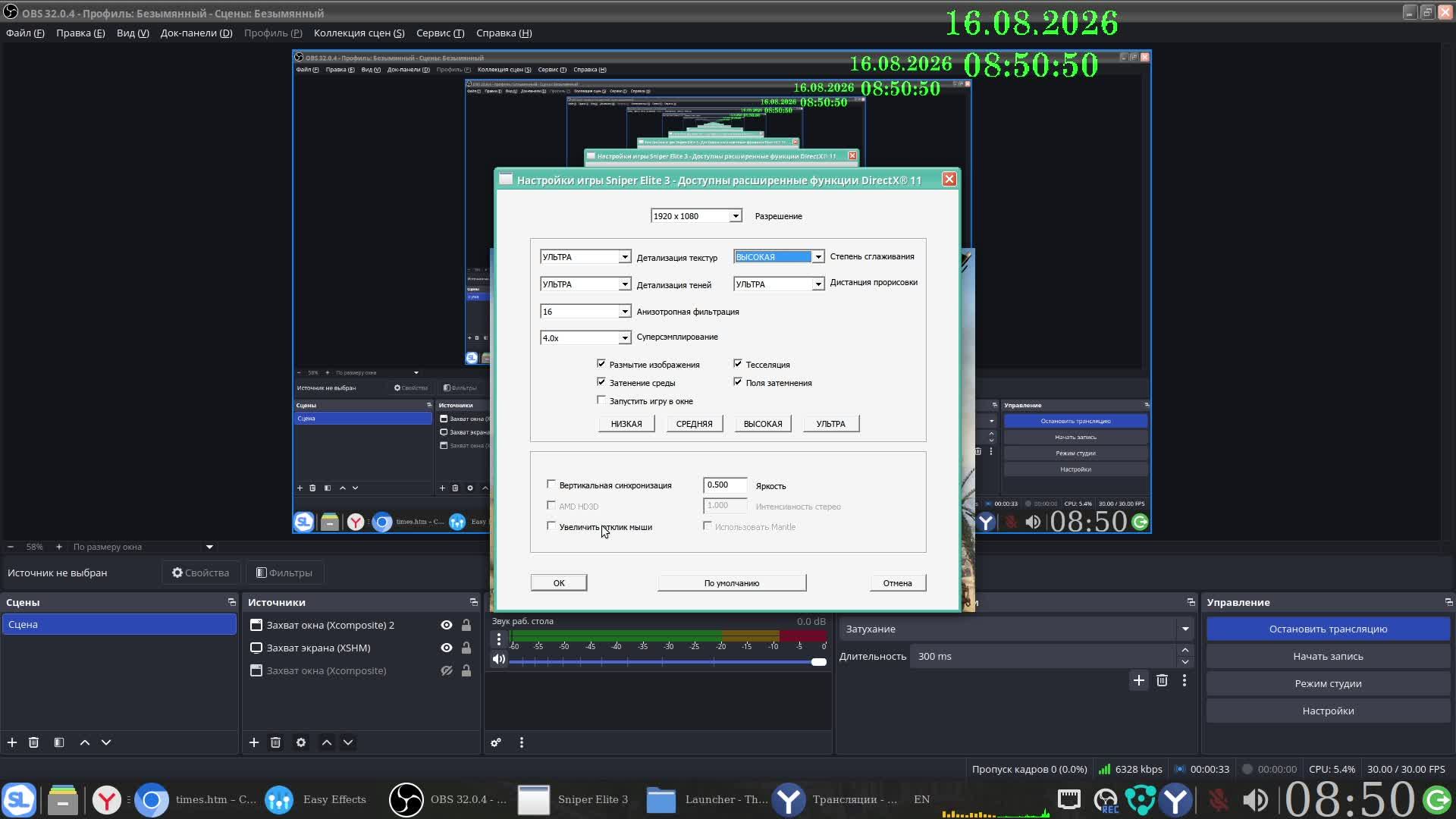Click the muted microphone tray icon
This screenshot has width=1456, height=819.
point(1218,800)
